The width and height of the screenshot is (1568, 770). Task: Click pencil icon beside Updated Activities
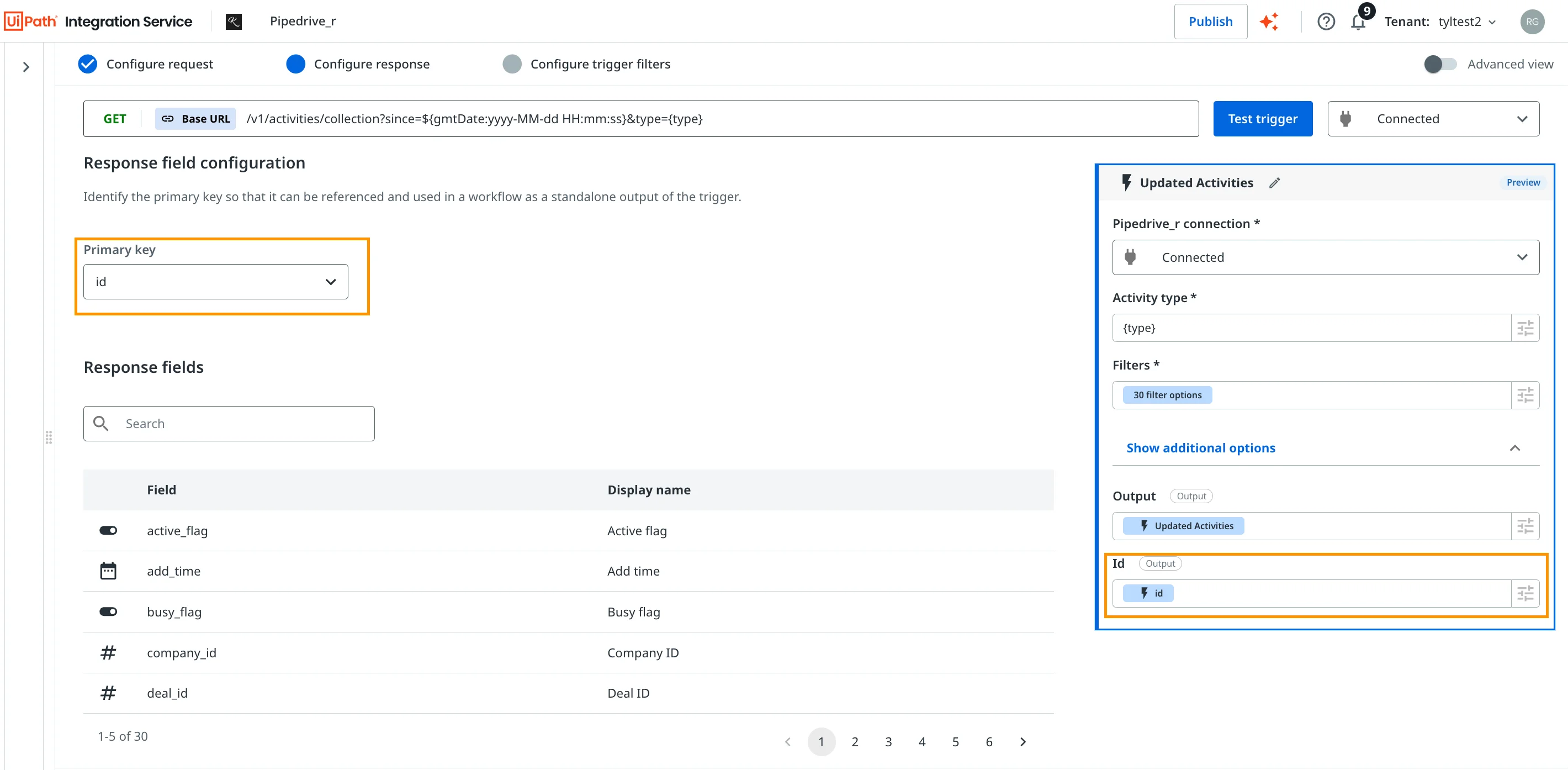[1275, 183]
